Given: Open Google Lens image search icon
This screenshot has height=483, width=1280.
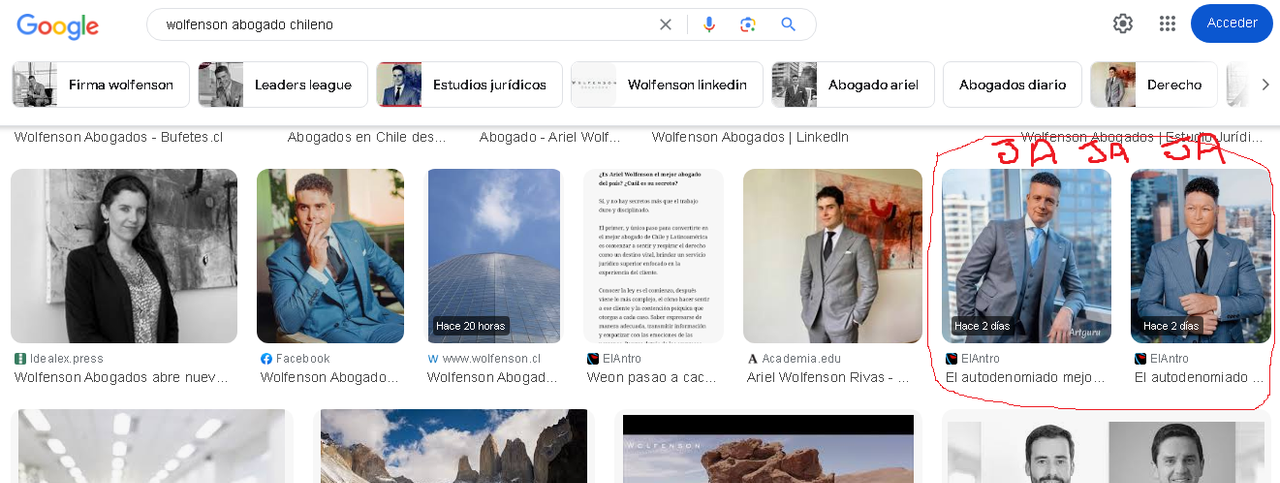Looking at the screenshot, I should click(748, 24).
